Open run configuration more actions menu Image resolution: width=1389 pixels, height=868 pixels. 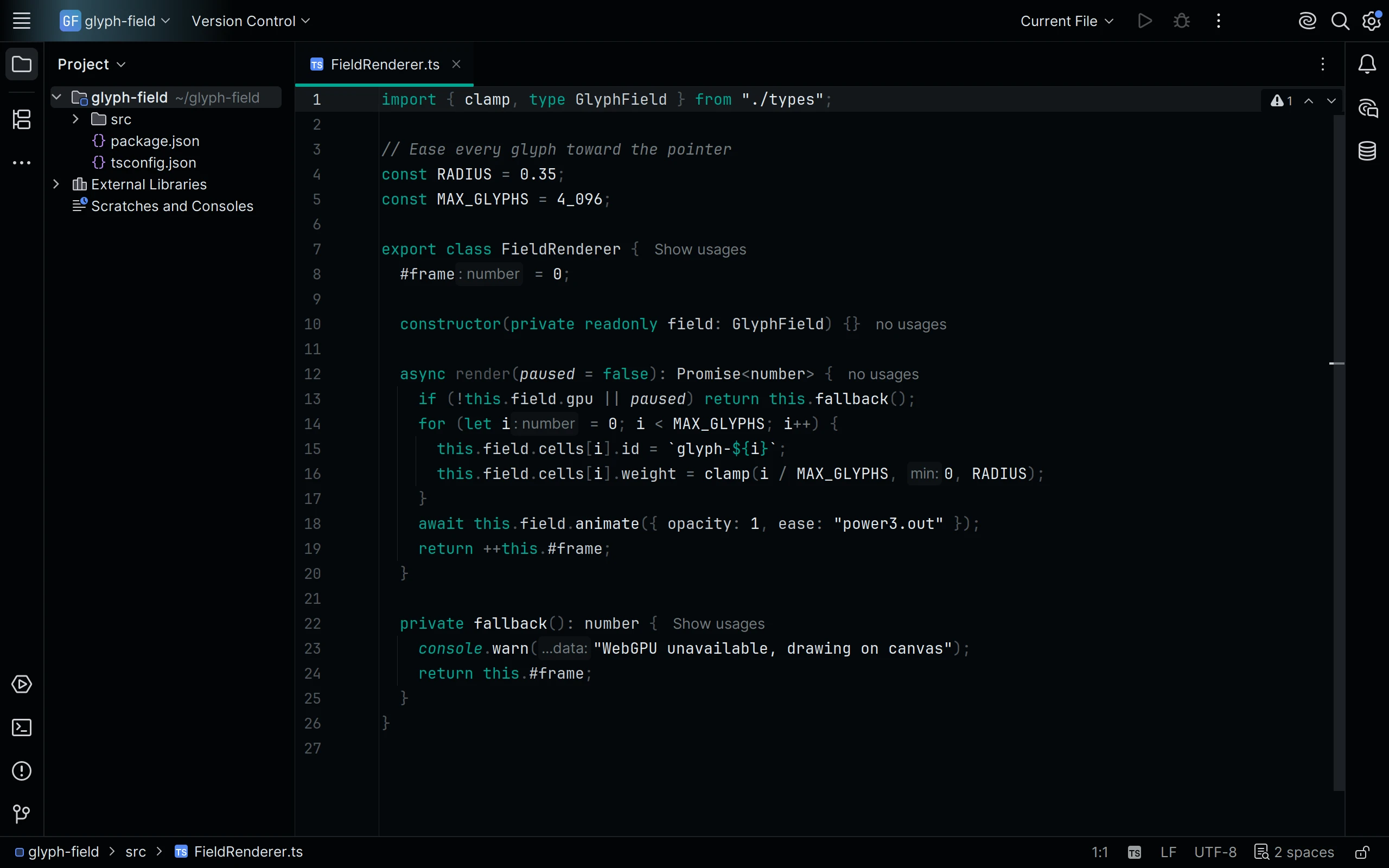tap(1219, 21)
